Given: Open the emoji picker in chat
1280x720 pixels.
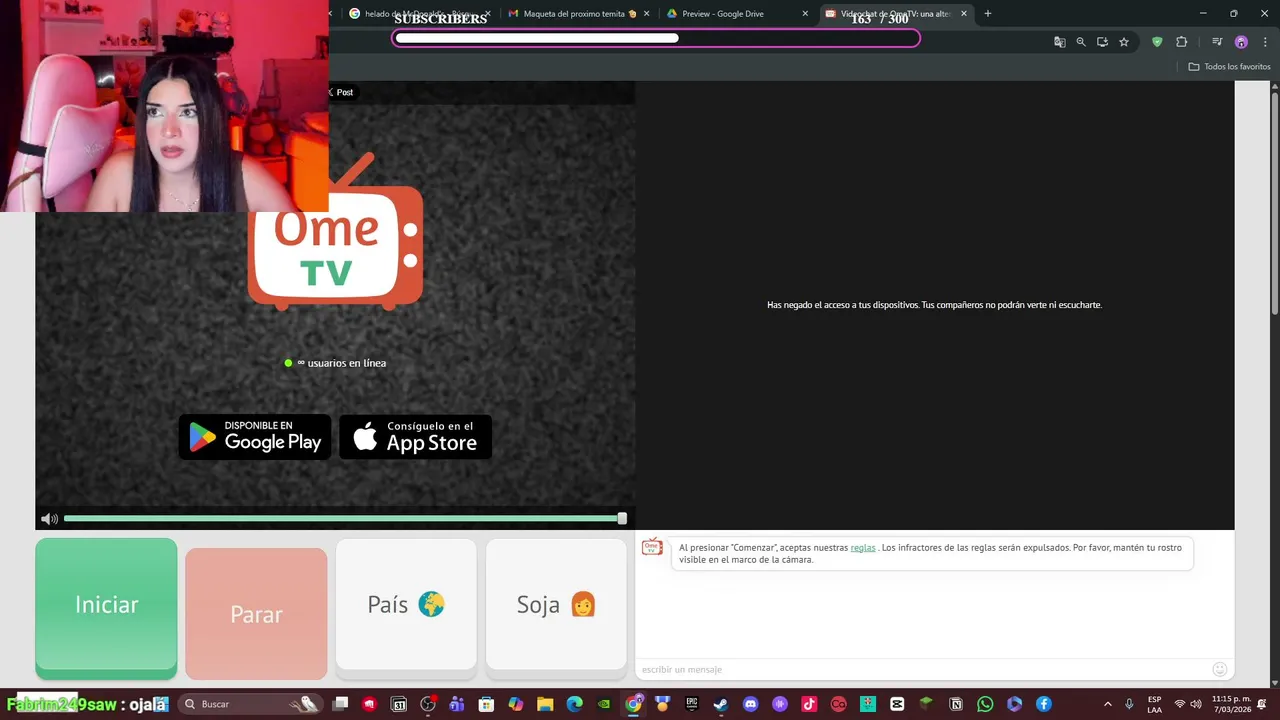Looking at the screenshot, I should click(1219, 669).
